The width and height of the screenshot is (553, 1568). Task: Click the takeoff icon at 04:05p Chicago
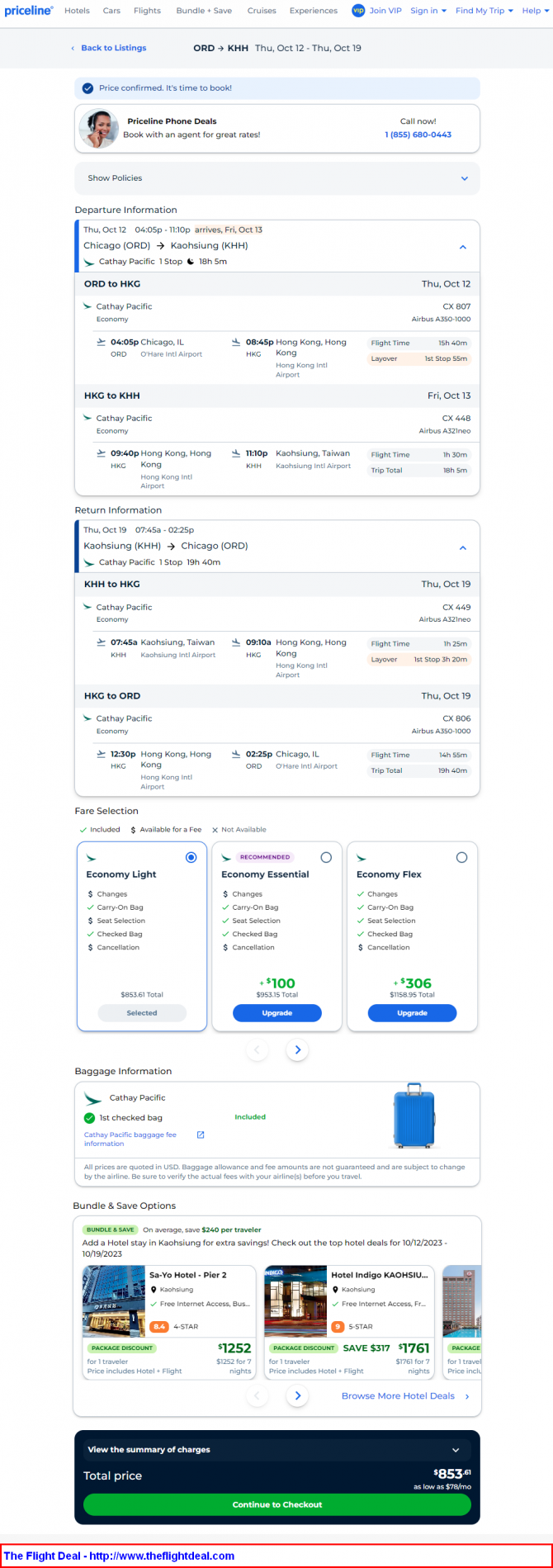102,342
